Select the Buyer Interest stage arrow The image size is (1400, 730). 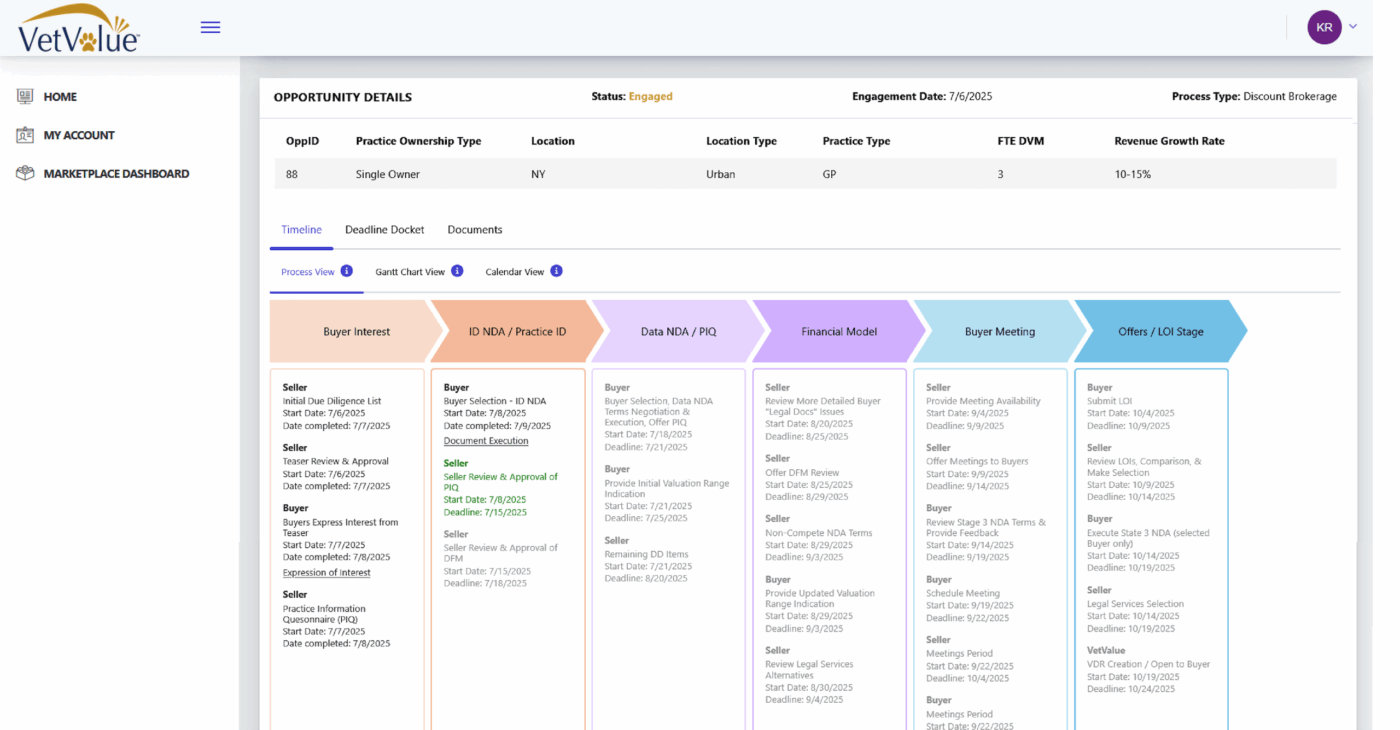click(x=356, y=332)
